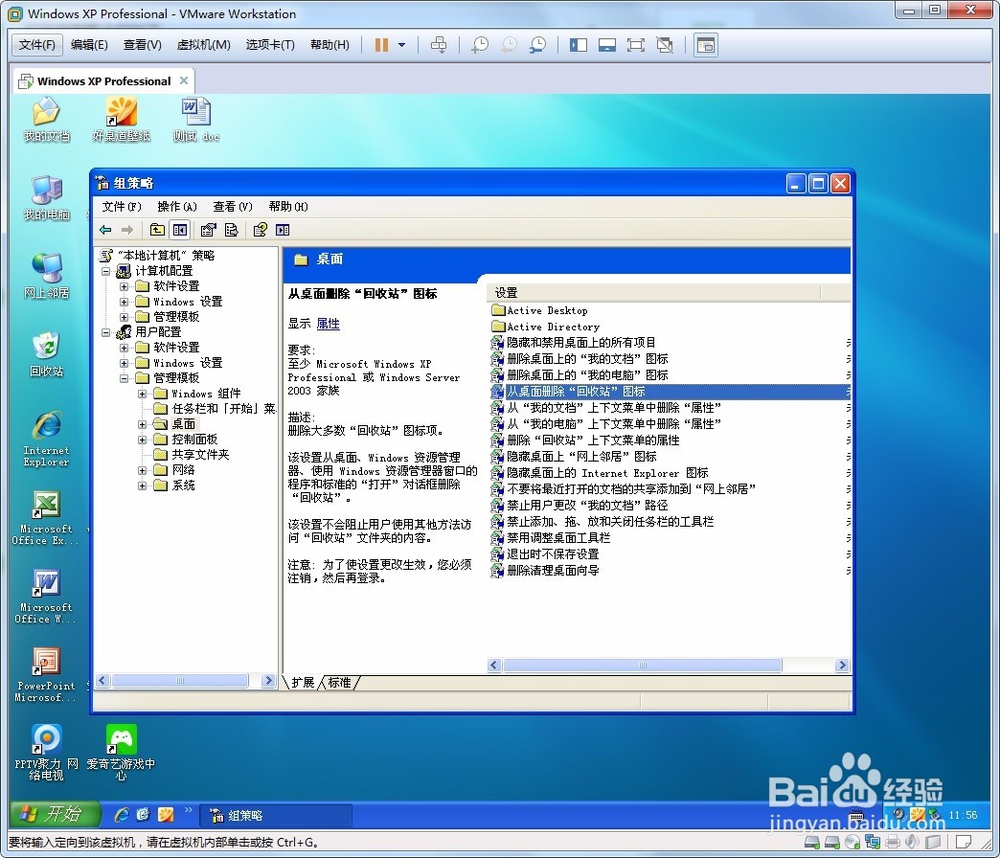
Task: Open the Properties toolbar icon in 组策略
Action: [x=209, y=230]
